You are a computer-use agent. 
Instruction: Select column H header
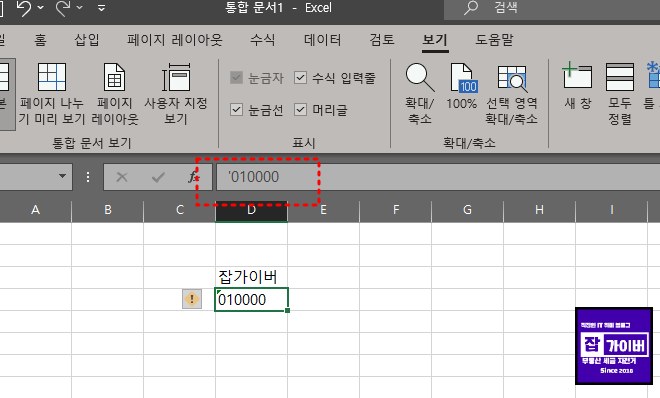tap(540, 210)
